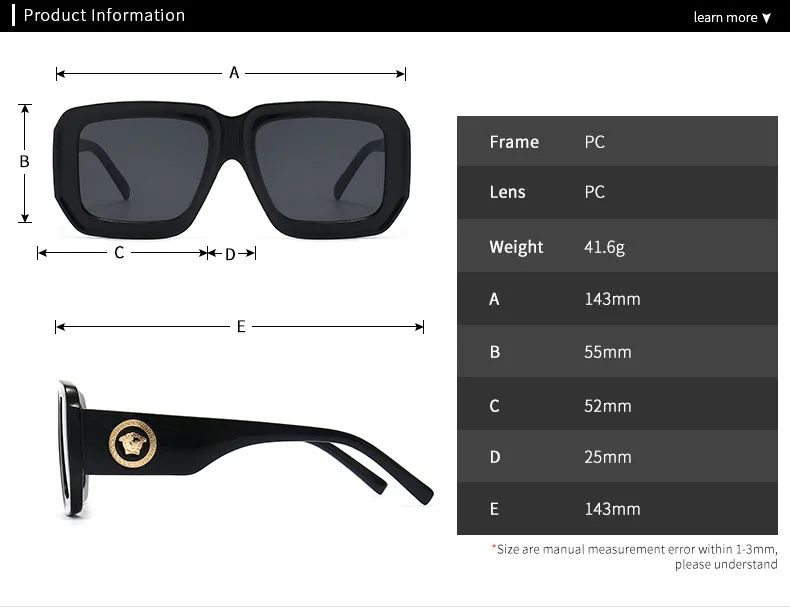
Task: Click the learn more link
Action: tap(725, 18)
